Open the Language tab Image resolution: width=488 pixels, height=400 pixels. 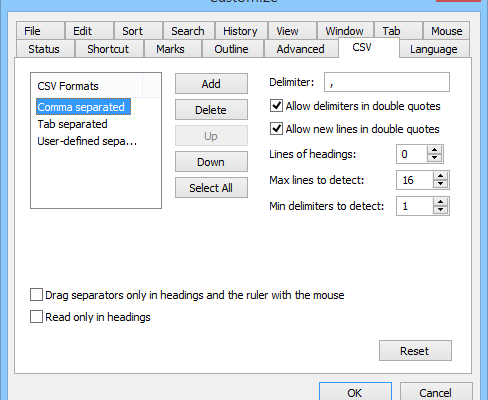[x=434, y=49]
